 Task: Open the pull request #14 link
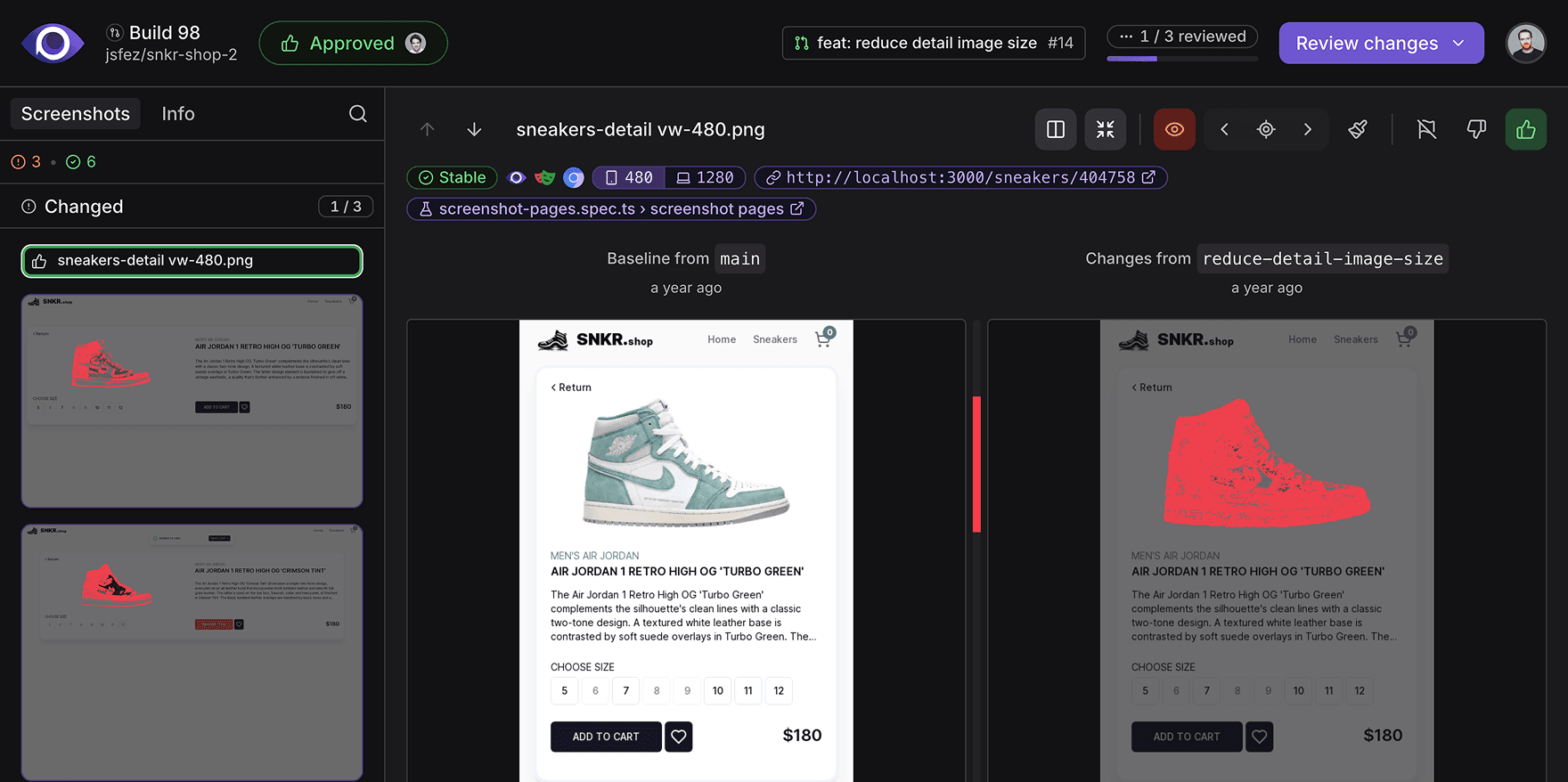tap(934, 43)
